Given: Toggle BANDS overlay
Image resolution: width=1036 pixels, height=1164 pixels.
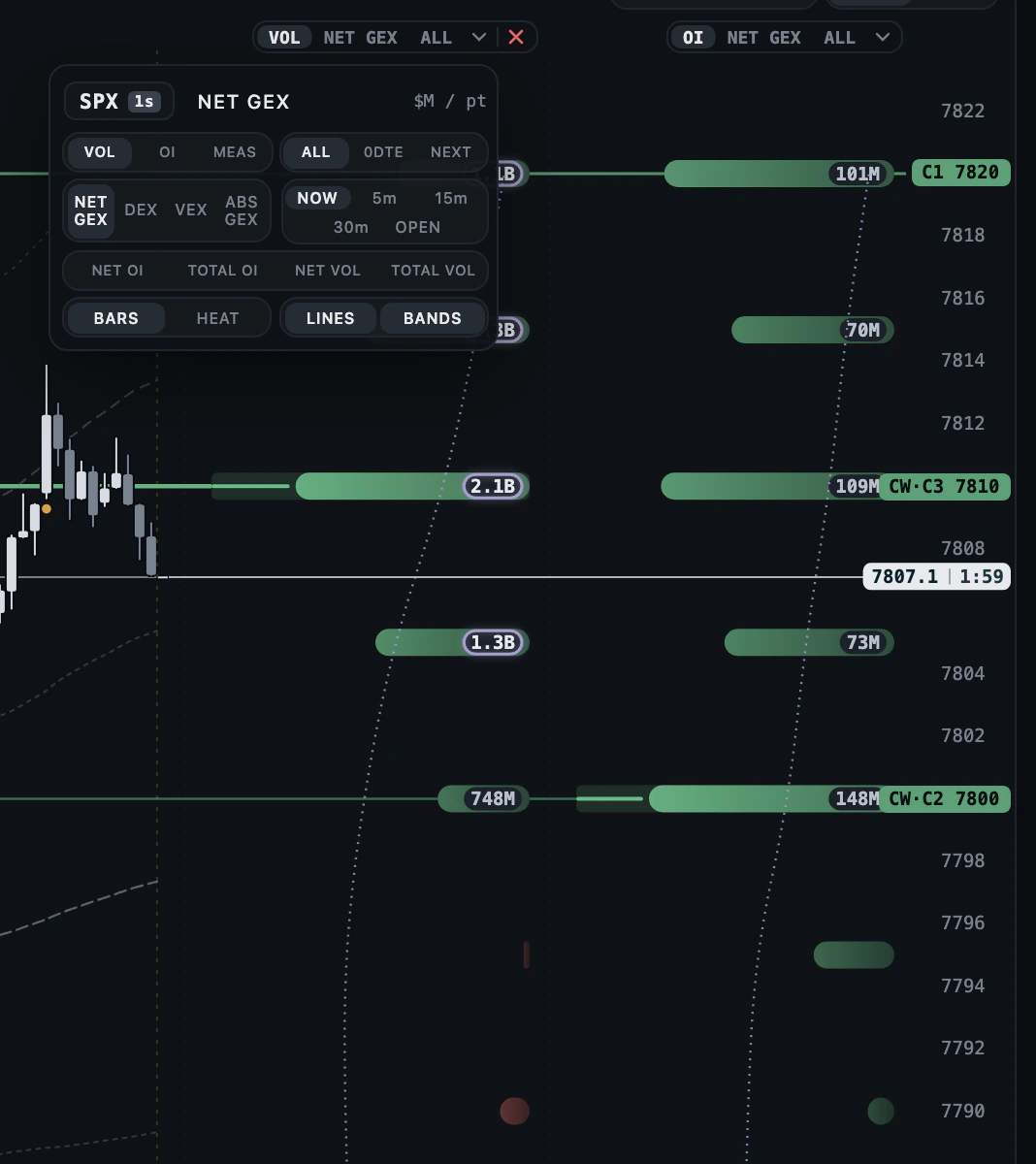Looking at the screenshot, I should (x=433, y=318).
